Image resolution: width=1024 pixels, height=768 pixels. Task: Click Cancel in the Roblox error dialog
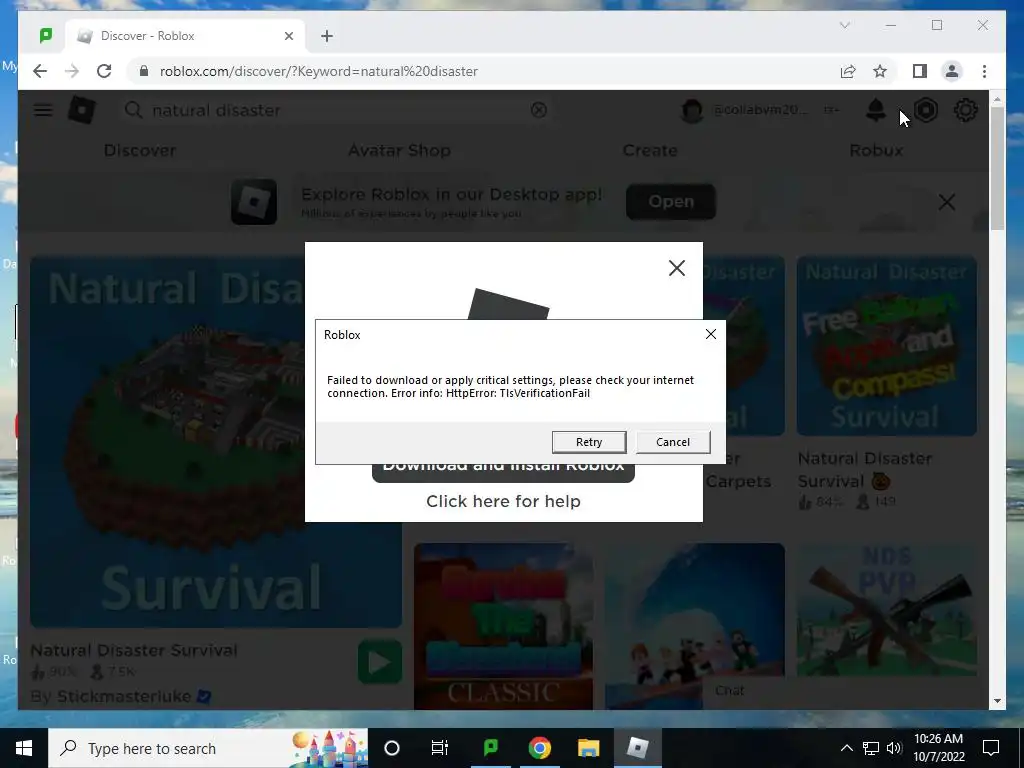673,442
